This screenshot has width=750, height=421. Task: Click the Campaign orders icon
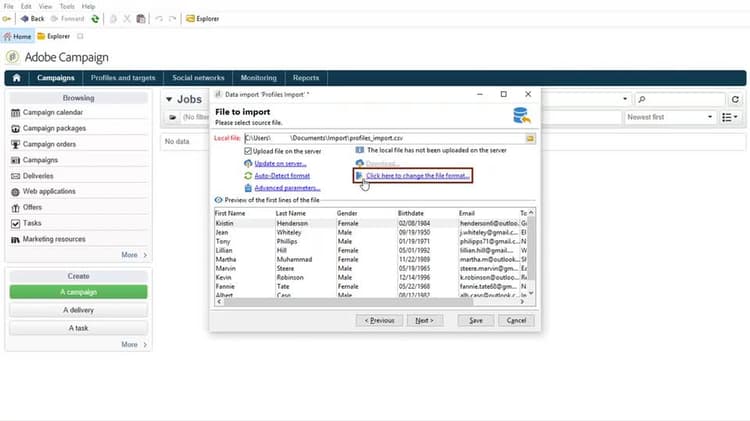15,144
